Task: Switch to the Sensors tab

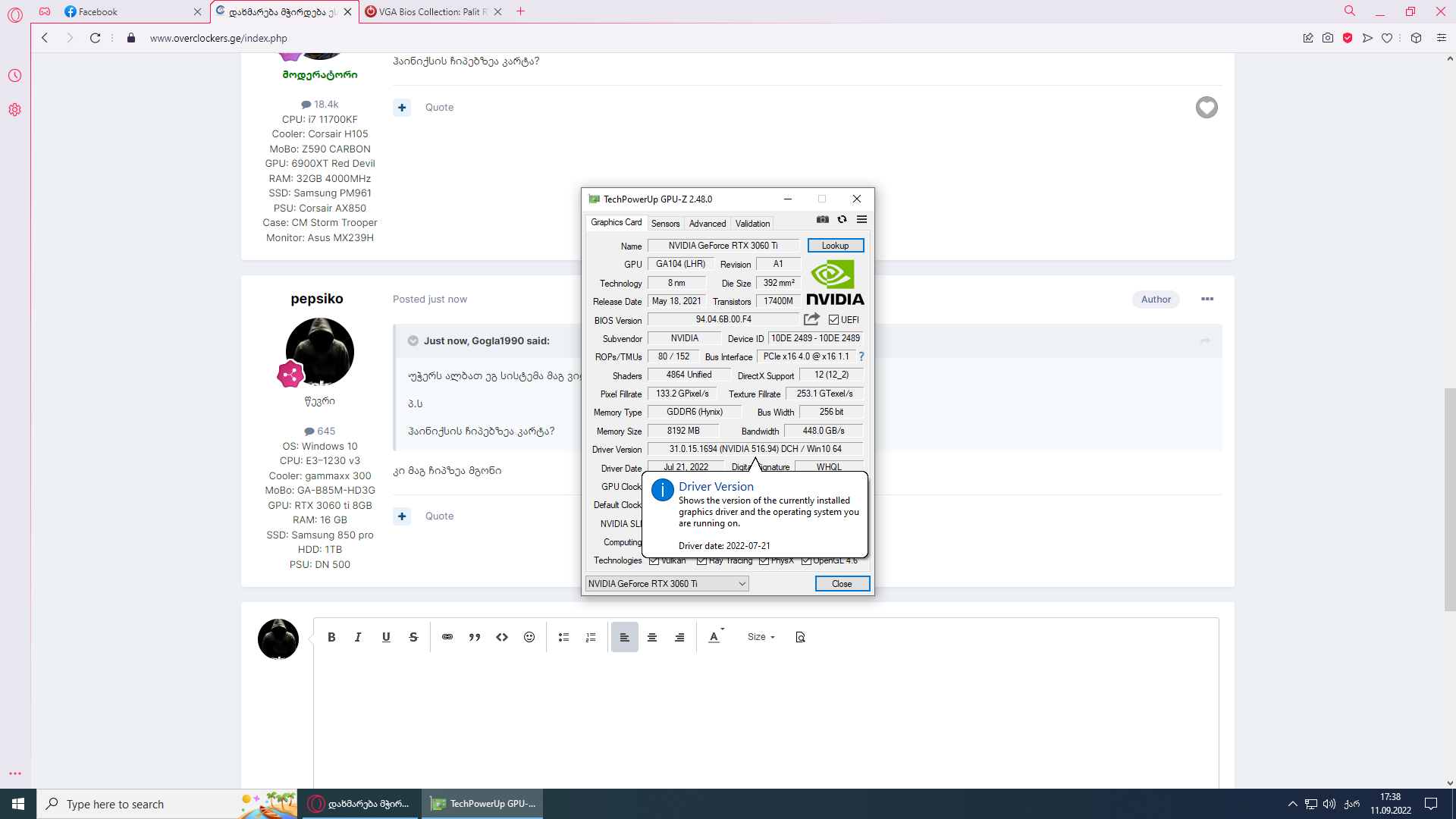Action: point(665,223)
